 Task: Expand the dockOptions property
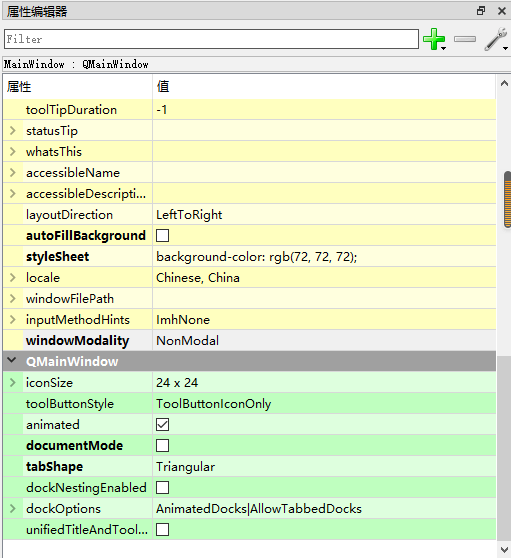pos(13,509)
